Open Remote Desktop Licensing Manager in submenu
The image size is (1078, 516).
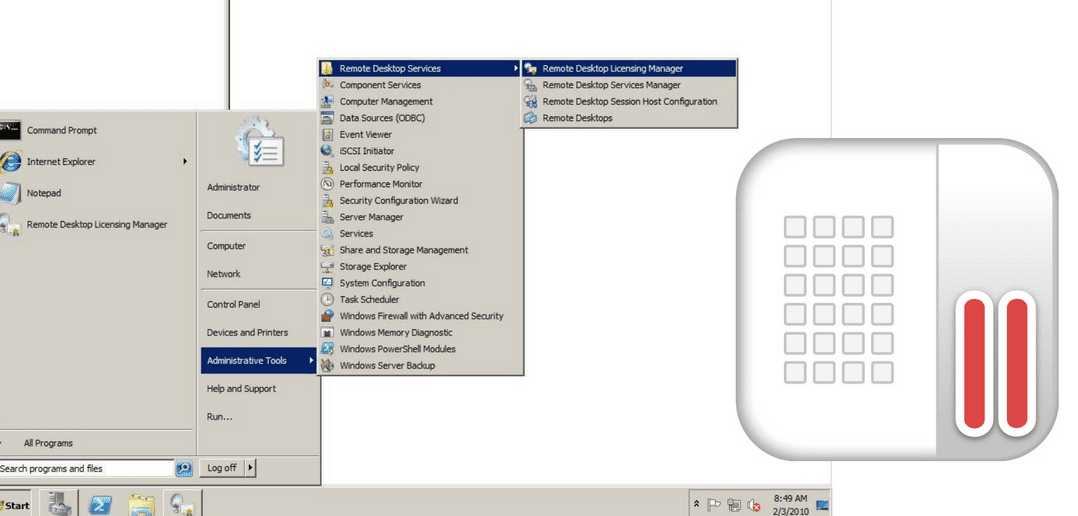pos(629,68)
